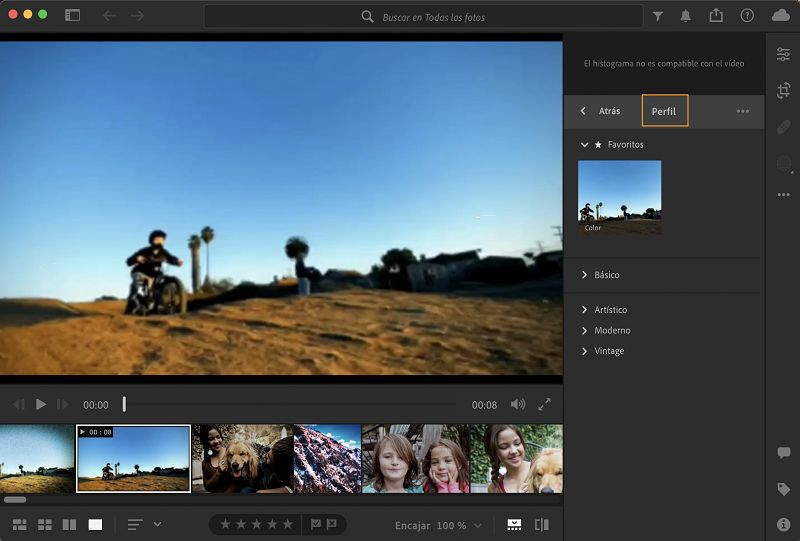The height and width of the screenshot is (541, 800).
Task: Open the 100 % zoom dropdown
Action: pyautogui.click(x=459, y=525)
